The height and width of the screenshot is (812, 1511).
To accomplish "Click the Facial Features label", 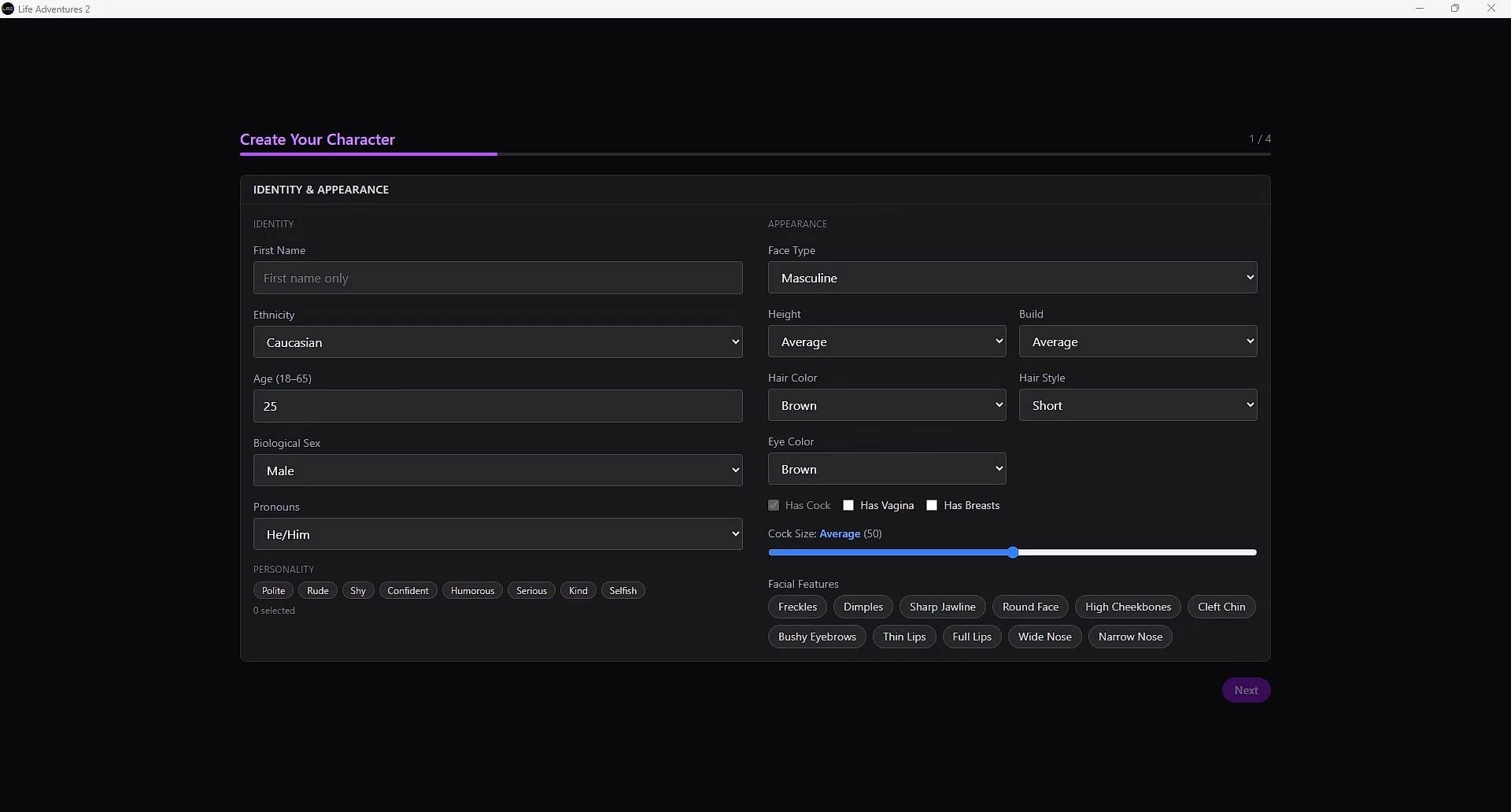I will (803, 584).
